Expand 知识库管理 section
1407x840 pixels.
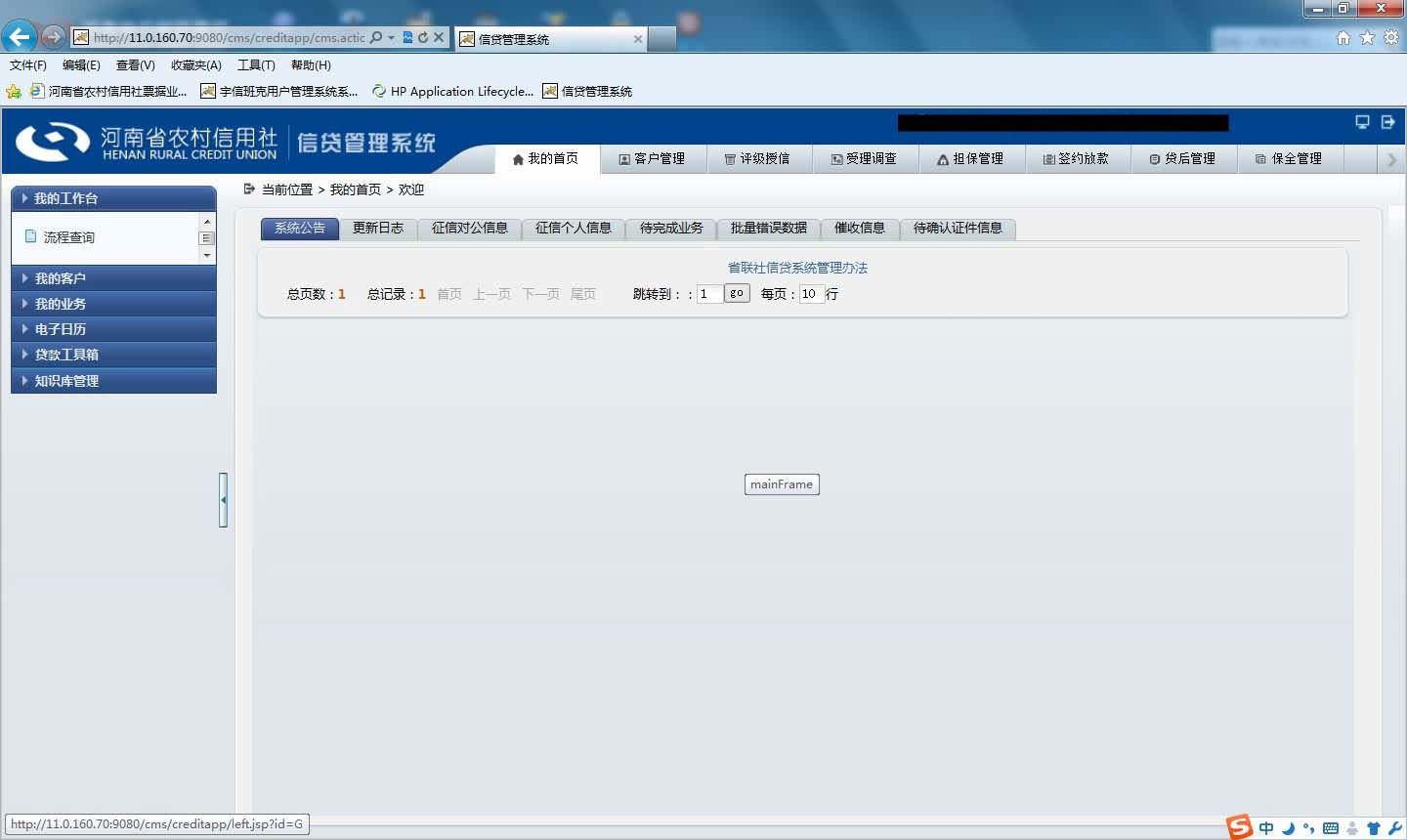pos(113,381)
